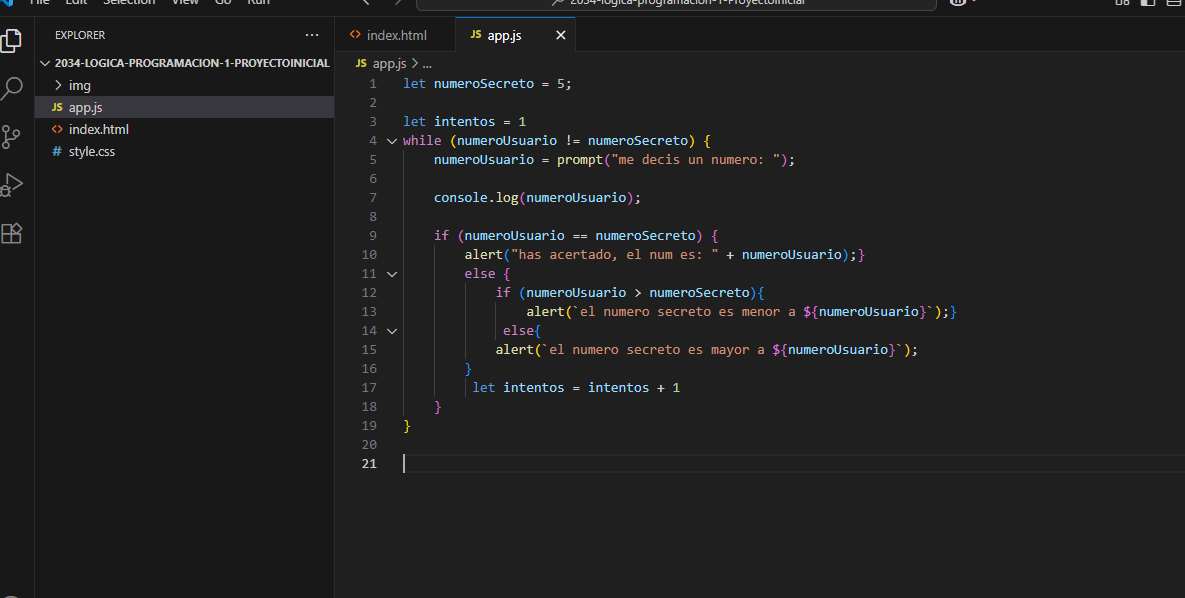Viewport: 1185px width, 598px height.
Task: Click the EXPLORER panel title
Action: 80,35
